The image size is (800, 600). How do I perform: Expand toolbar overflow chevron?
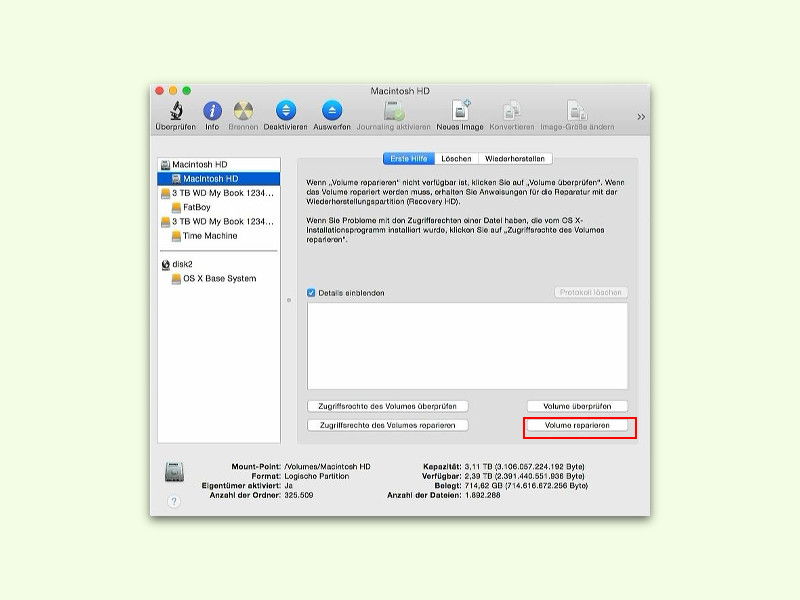641,117
